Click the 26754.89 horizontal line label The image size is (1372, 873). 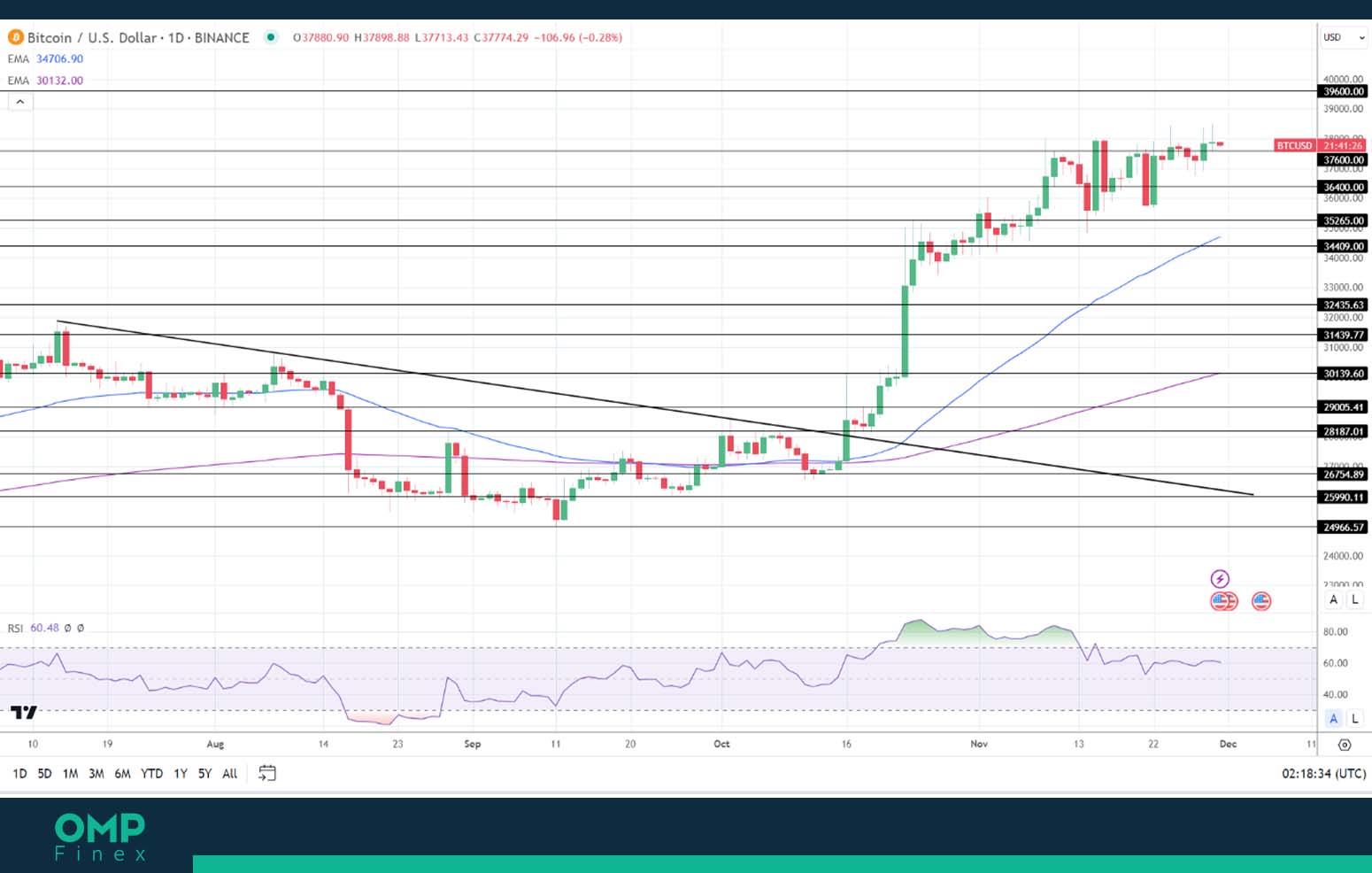pos(1344,475)
